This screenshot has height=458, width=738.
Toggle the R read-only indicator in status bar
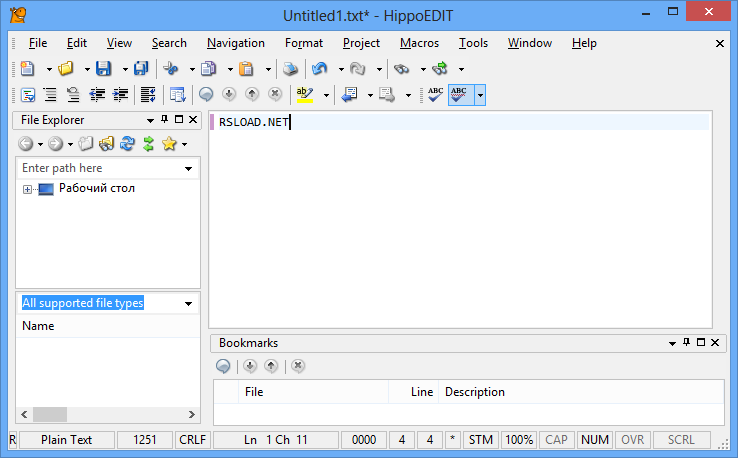[x=13, y=440]
